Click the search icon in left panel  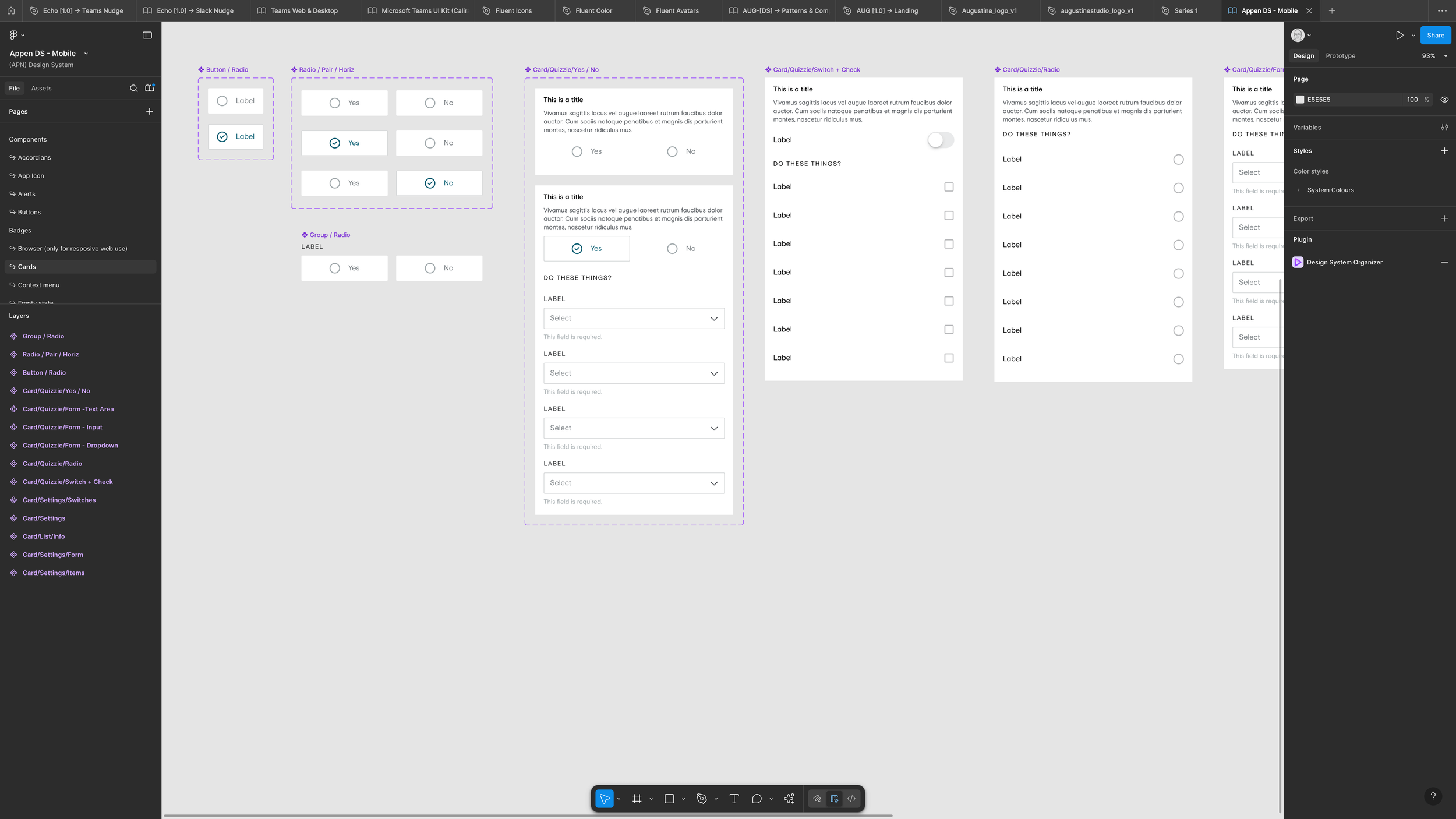pyautogui.click(x=133, y=89)
